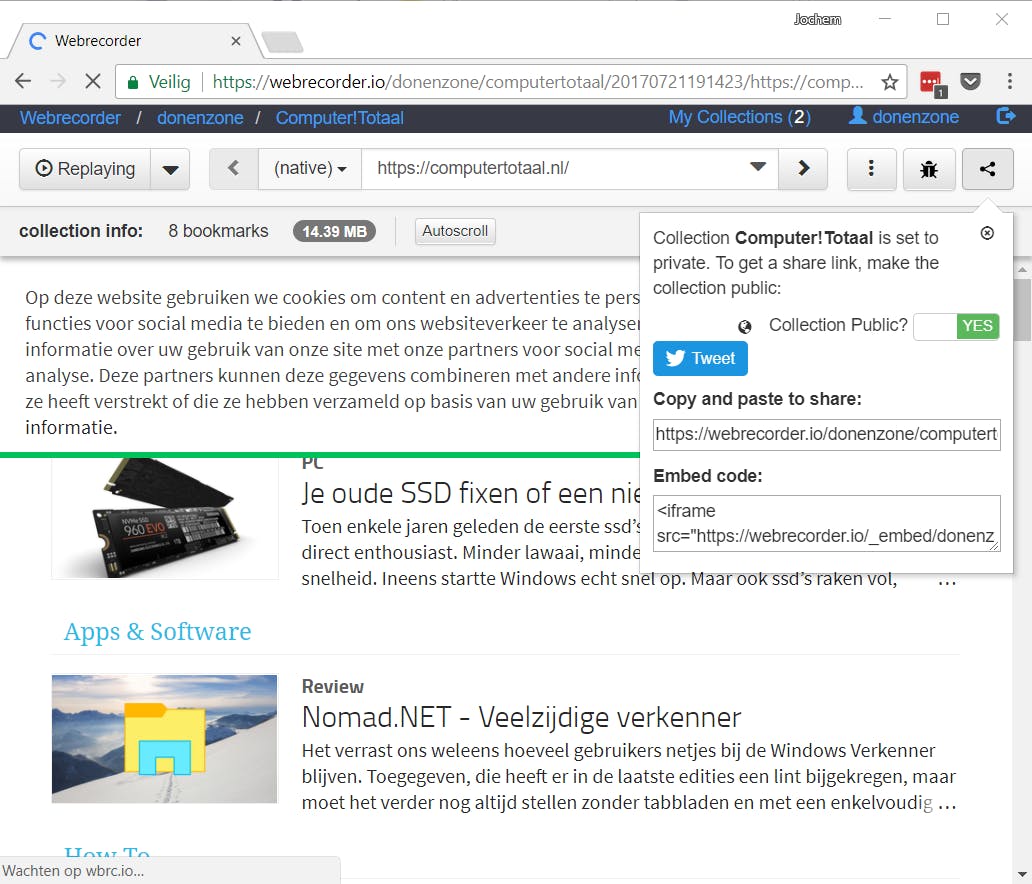Image resolution: width=1032 pixels, height=884 pixels.
Task: Open Chrome three-dot menu
Action: click(1010, 82)
